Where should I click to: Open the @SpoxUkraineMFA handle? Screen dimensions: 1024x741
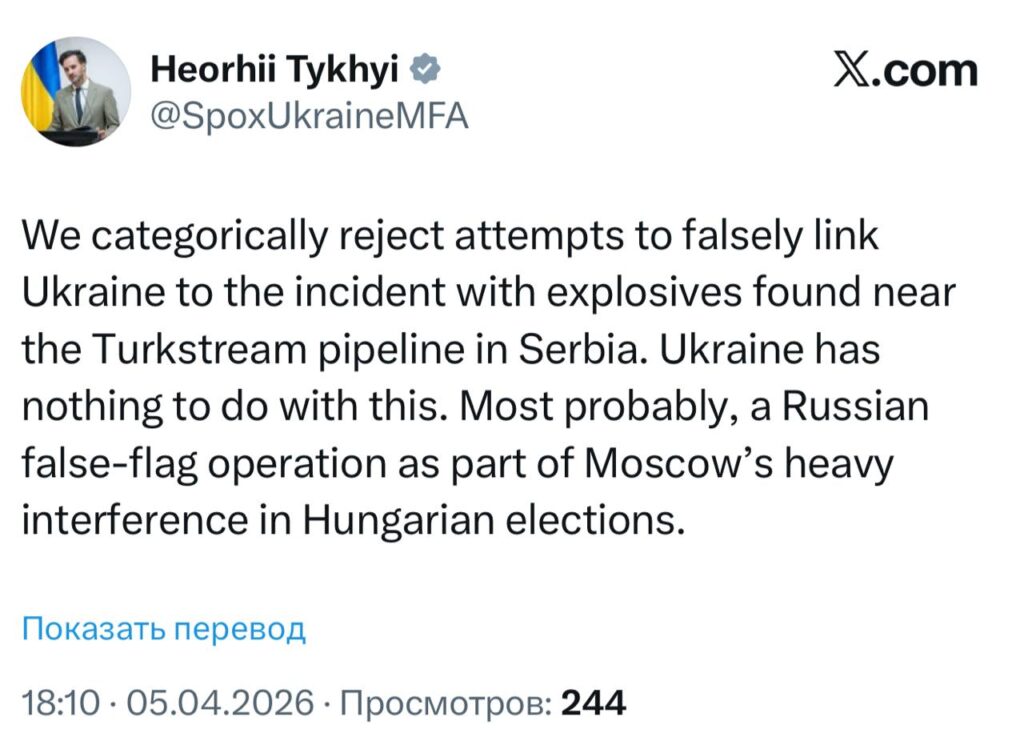click(308, 116)
